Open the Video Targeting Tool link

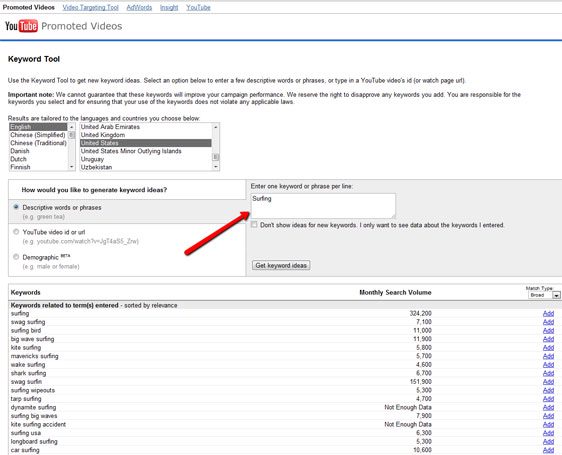(90, 8)
